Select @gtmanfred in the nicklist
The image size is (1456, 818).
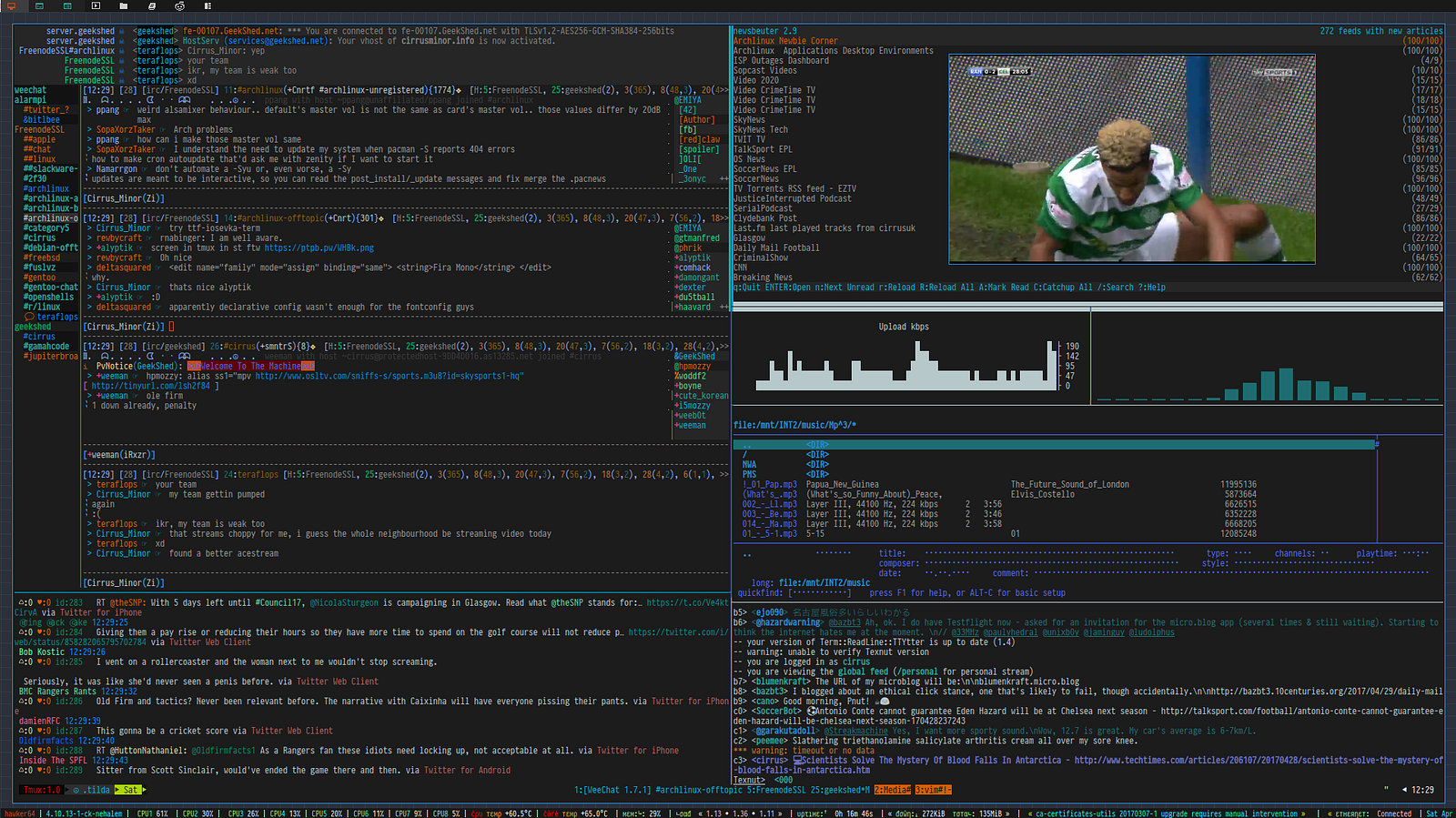pyautogui.click(x=697, y=237)
